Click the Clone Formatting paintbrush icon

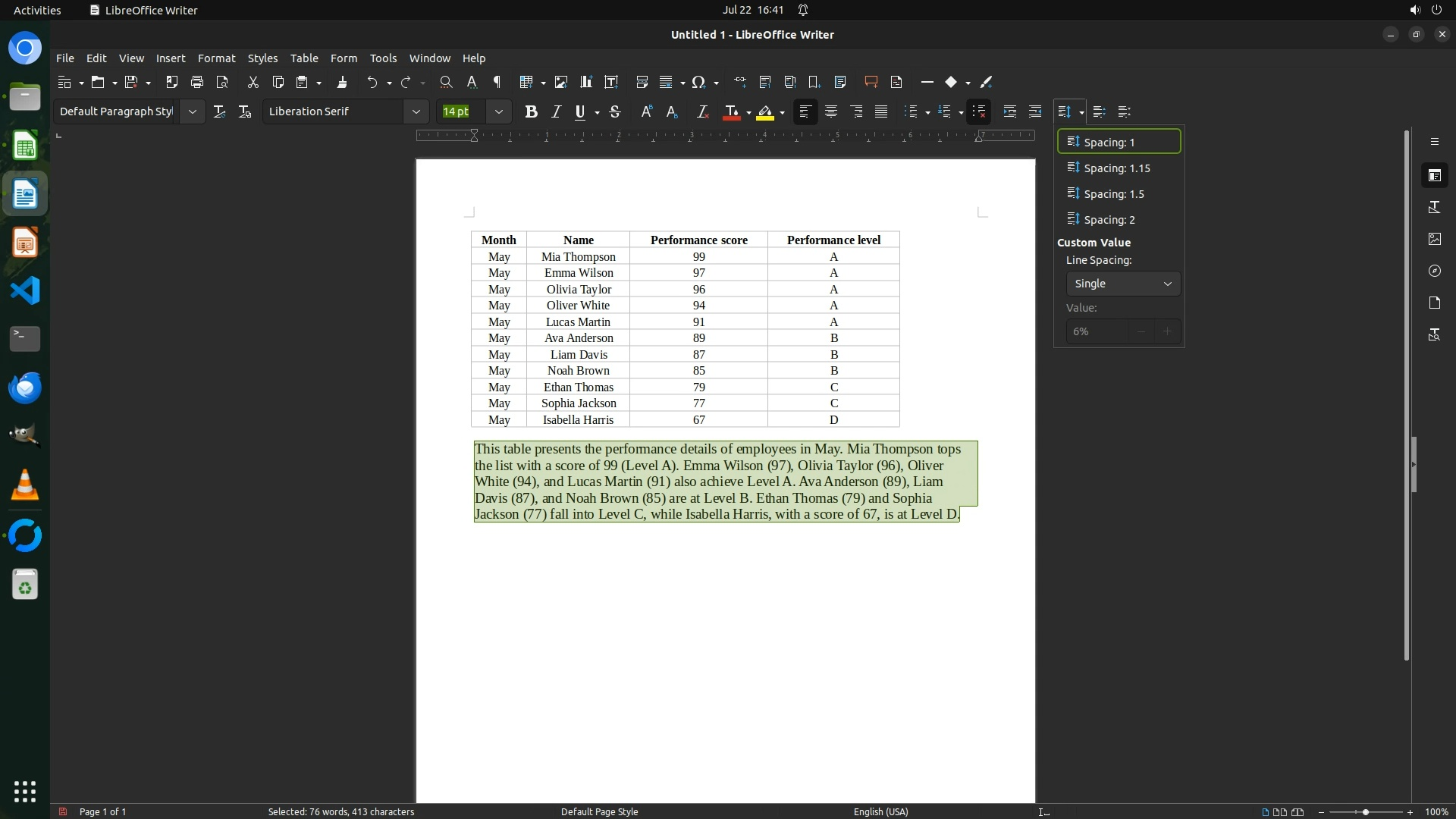[342, 82]
